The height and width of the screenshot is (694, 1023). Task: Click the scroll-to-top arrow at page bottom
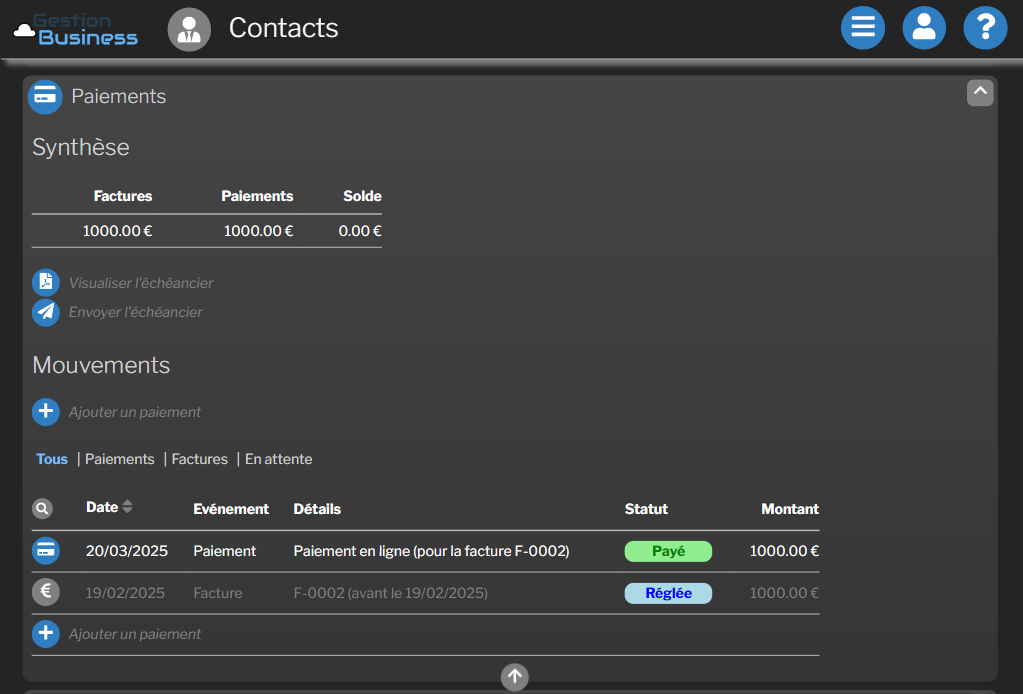(x=514, y=677)
